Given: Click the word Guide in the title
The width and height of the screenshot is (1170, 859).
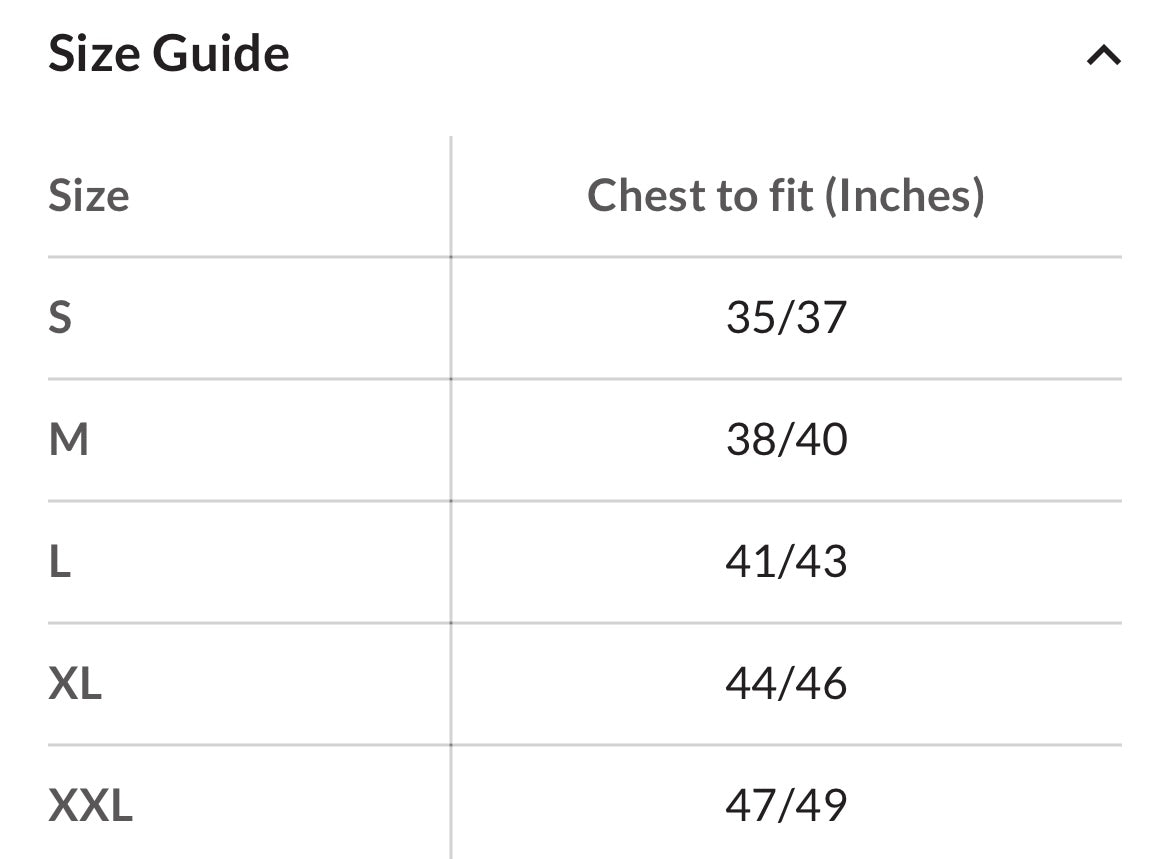Looking at the screenshot, I should coord(221,53).
